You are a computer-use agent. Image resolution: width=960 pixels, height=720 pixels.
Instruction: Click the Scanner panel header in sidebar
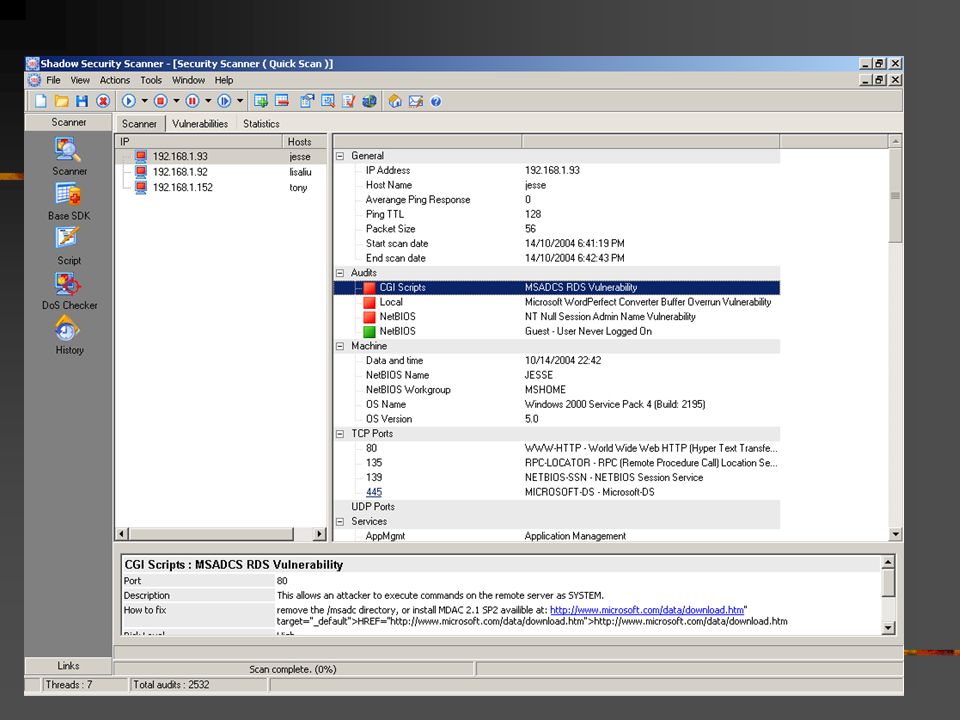(68, 122)
